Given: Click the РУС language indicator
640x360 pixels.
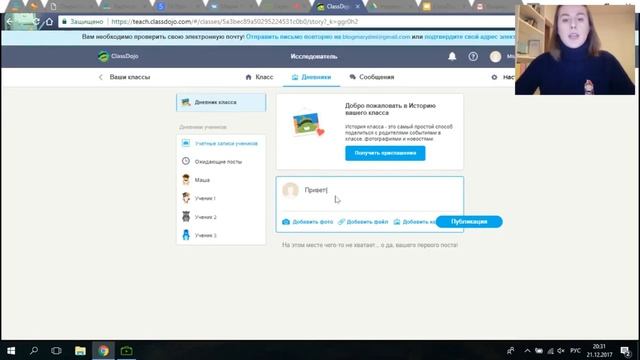Looking at the screenshot, I should click(576, 351).
